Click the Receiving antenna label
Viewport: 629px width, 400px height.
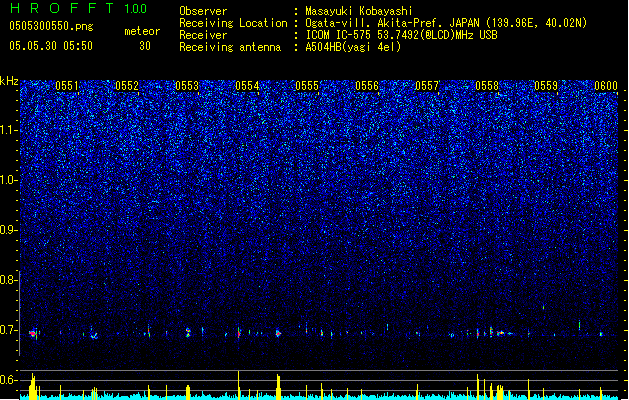point(230,47)
